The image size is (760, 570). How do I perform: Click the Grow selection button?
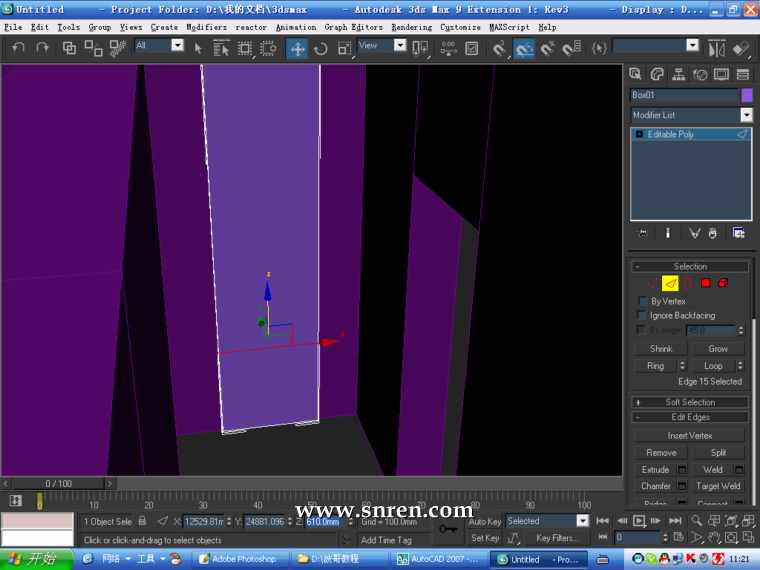(x=718, y=349)
